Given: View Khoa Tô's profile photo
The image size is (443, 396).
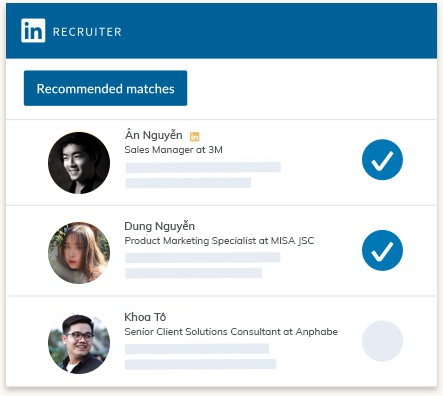Looking at the screenshot, I should point(79,343).
